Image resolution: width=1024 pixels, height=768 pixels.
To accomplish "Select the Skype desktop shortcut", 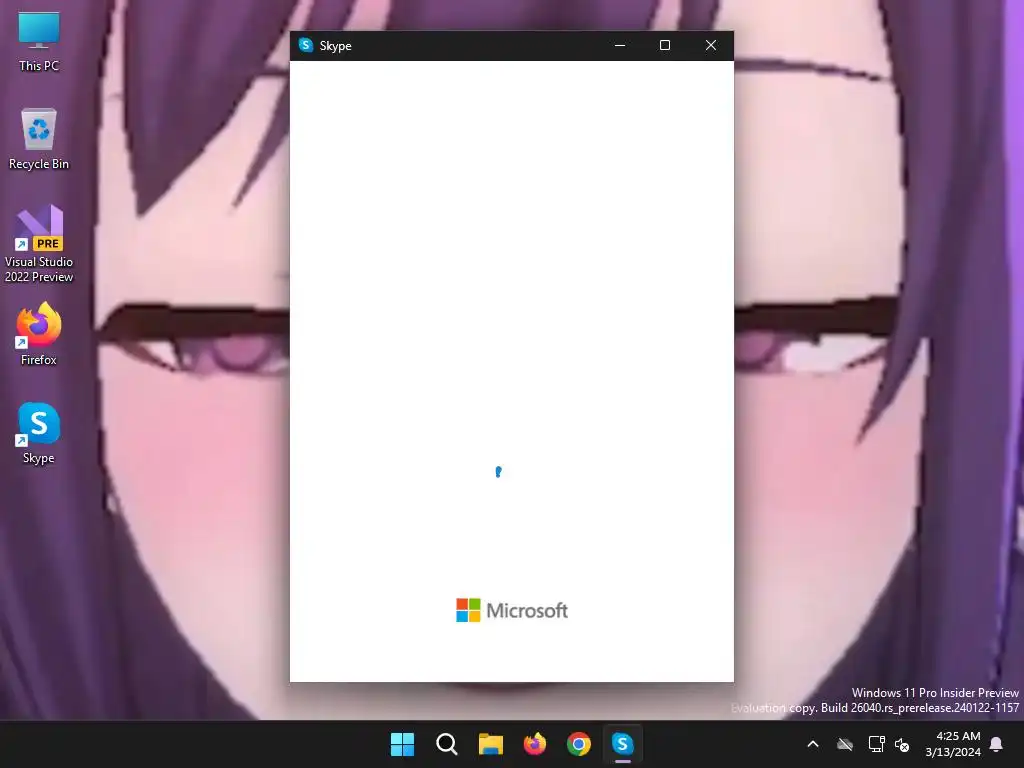I will [x=39, y=433].
